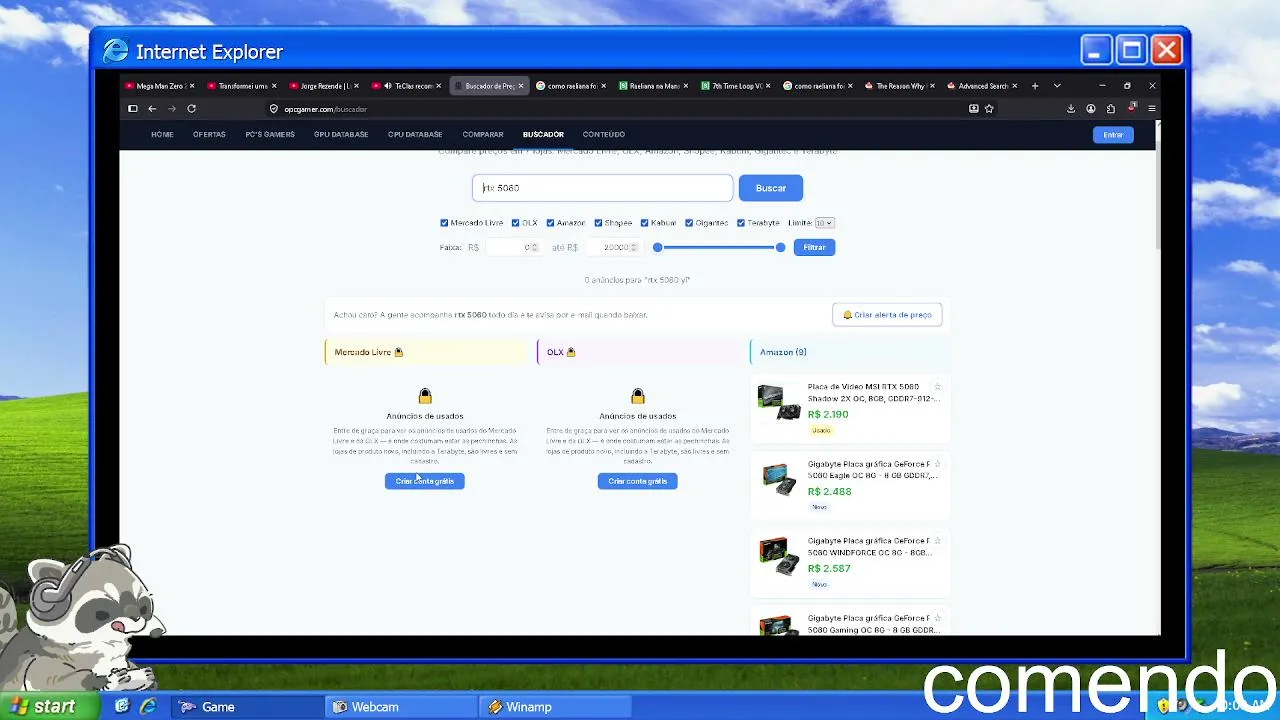Screen dimensions: 1280x720
Task: Open the PC'S GAMERS navigation item
Action: click(270, 134)
